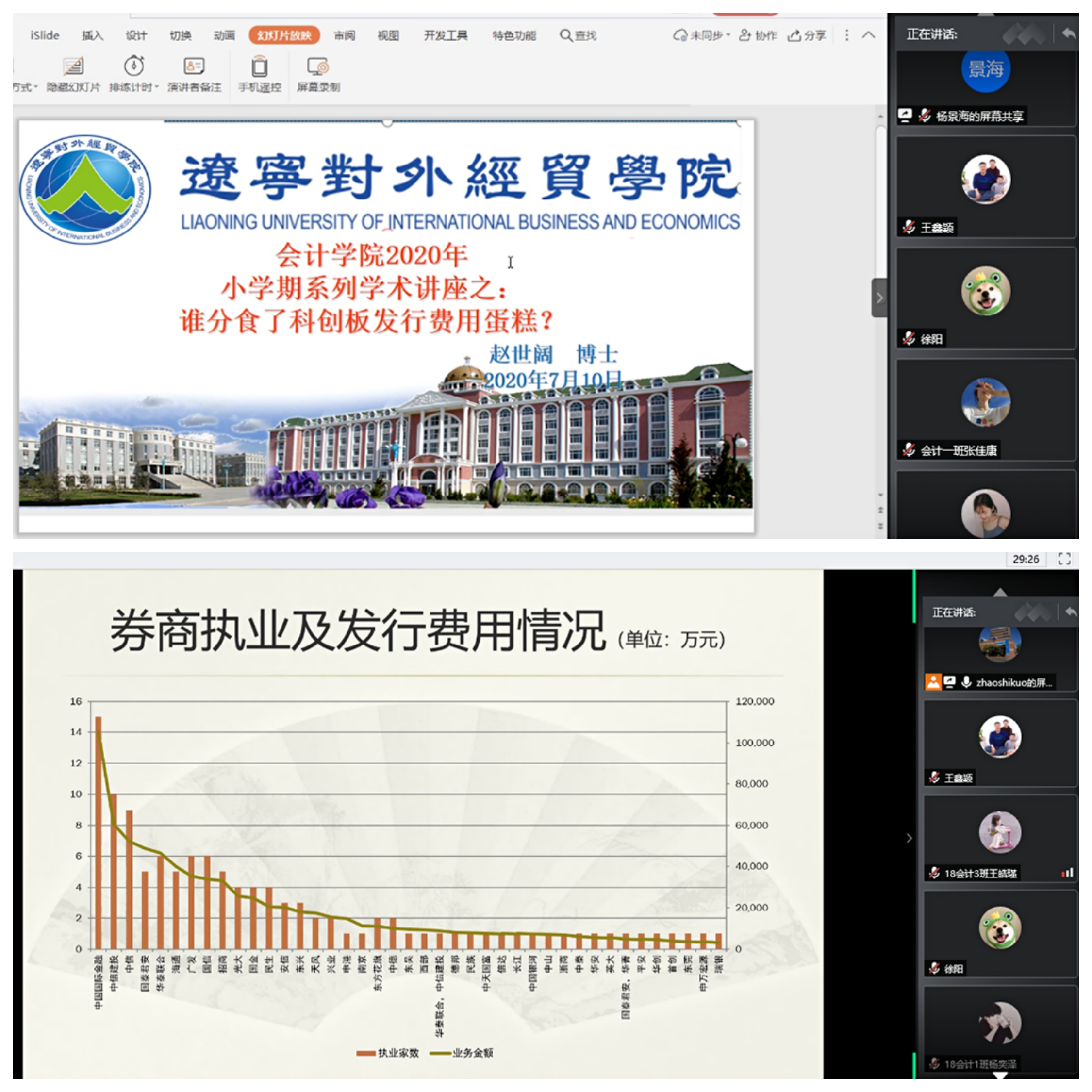Click the 协作 collaboration button

(x=758, y=35)
